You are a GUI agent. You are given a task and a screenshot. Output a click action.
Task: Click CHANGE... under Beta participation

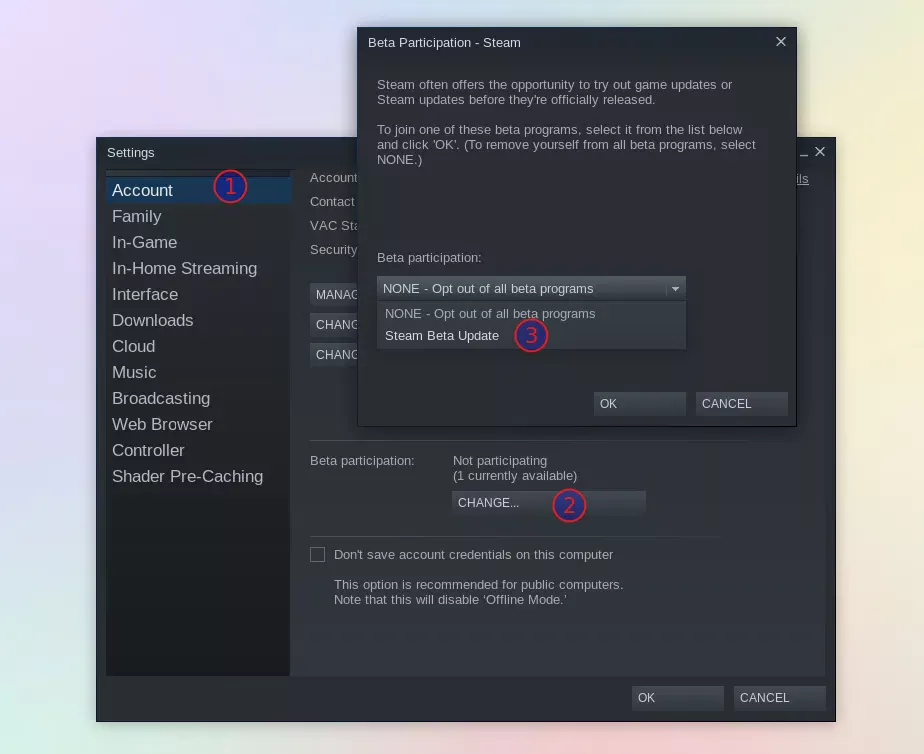point(549,502)
